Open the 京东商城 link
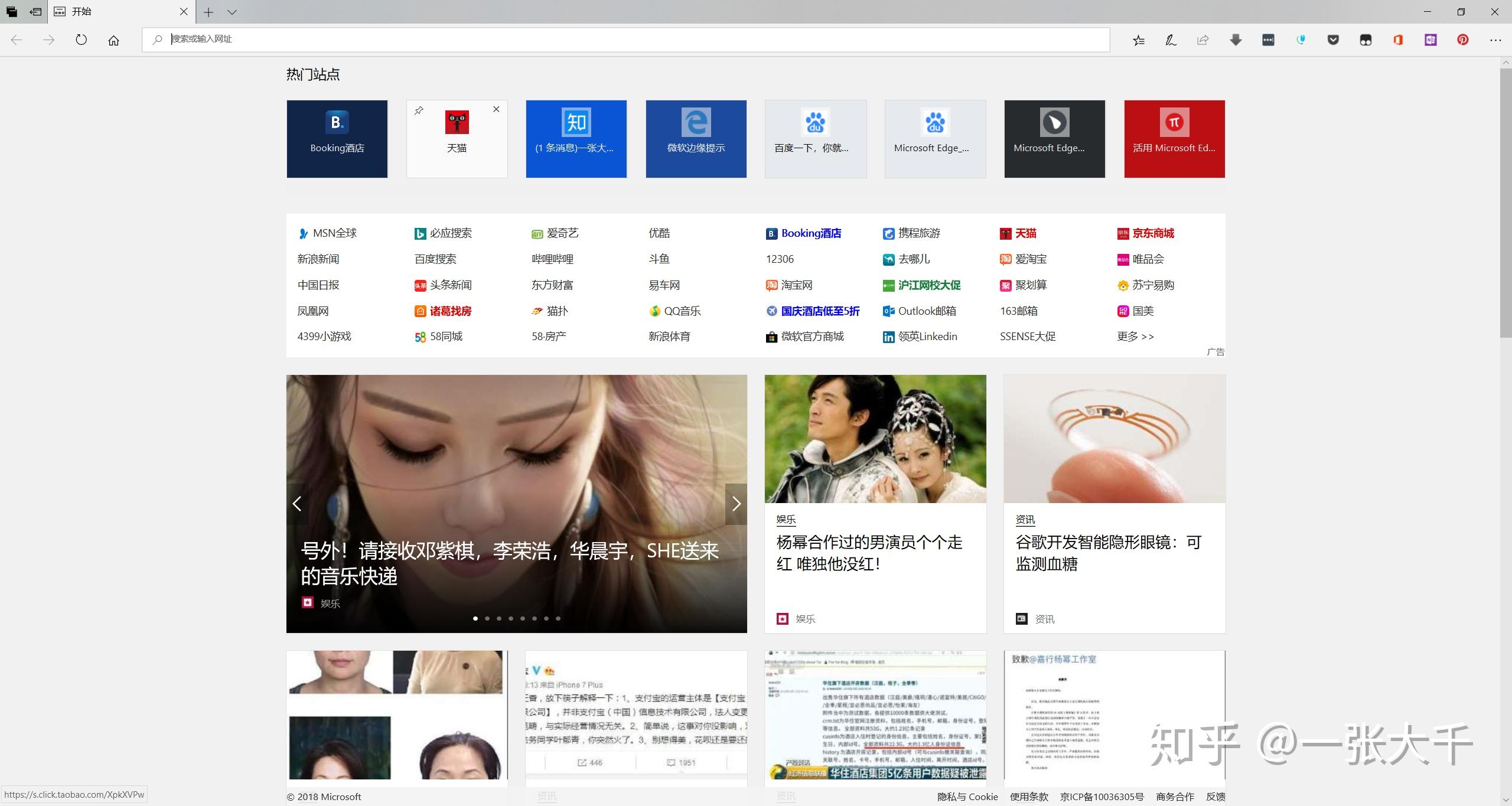Screen dimensions: 1512x806 coord(1152,233)
